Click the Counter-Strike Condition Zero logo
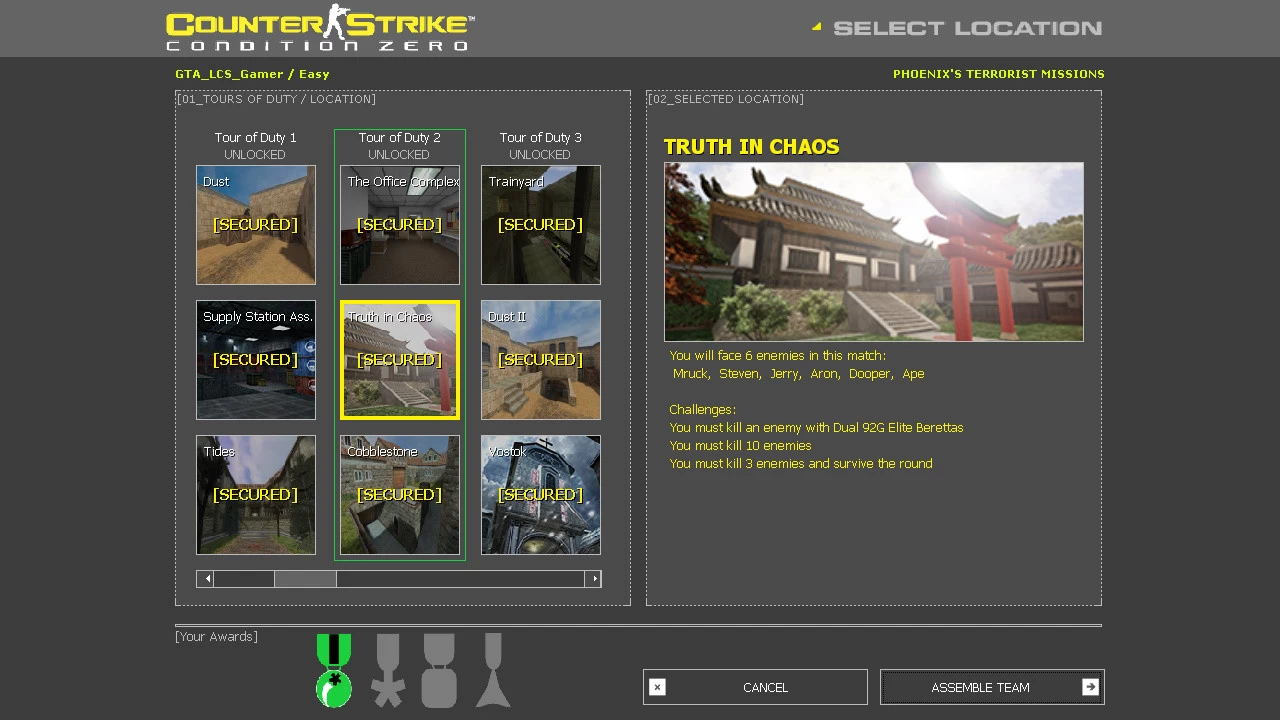This screenshot has height=720, width=1280. coord(320,28)
